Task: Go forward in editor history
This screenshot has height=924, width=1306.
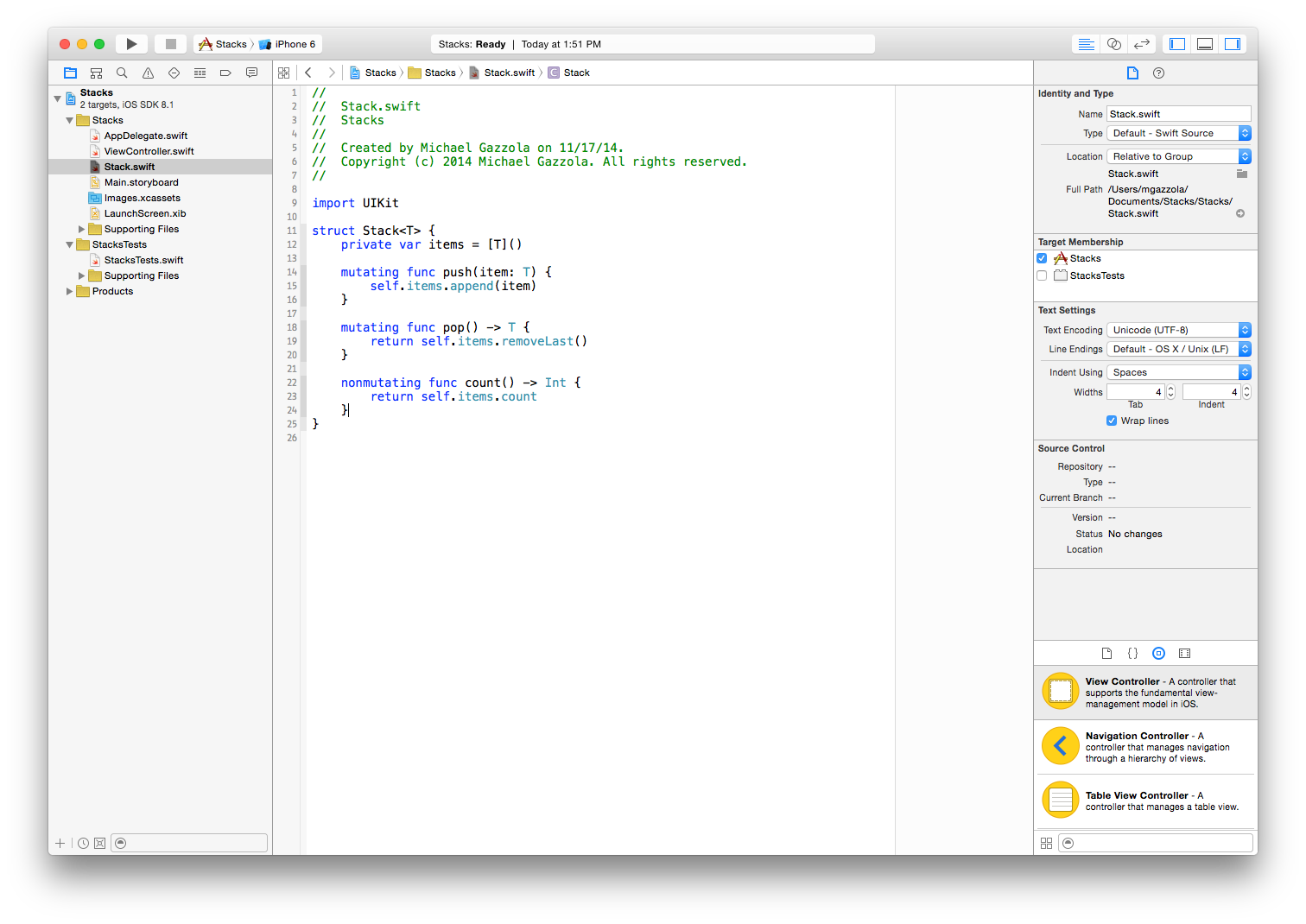Action: coord(332,73)
